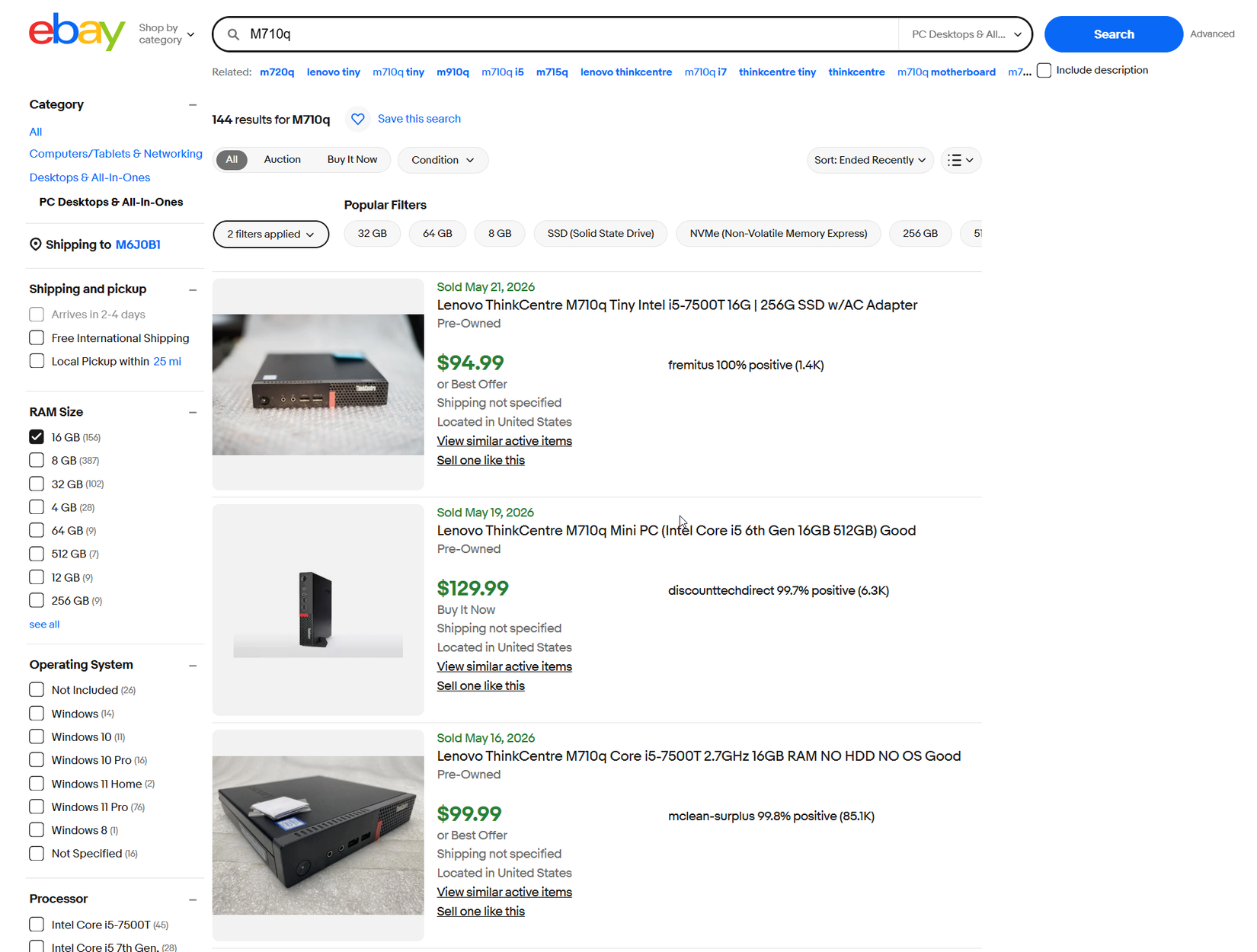1257x952 pixels.
Task: View similar active items for $99.99 listing
Action: pyautogui.click(x=504, y=892)
